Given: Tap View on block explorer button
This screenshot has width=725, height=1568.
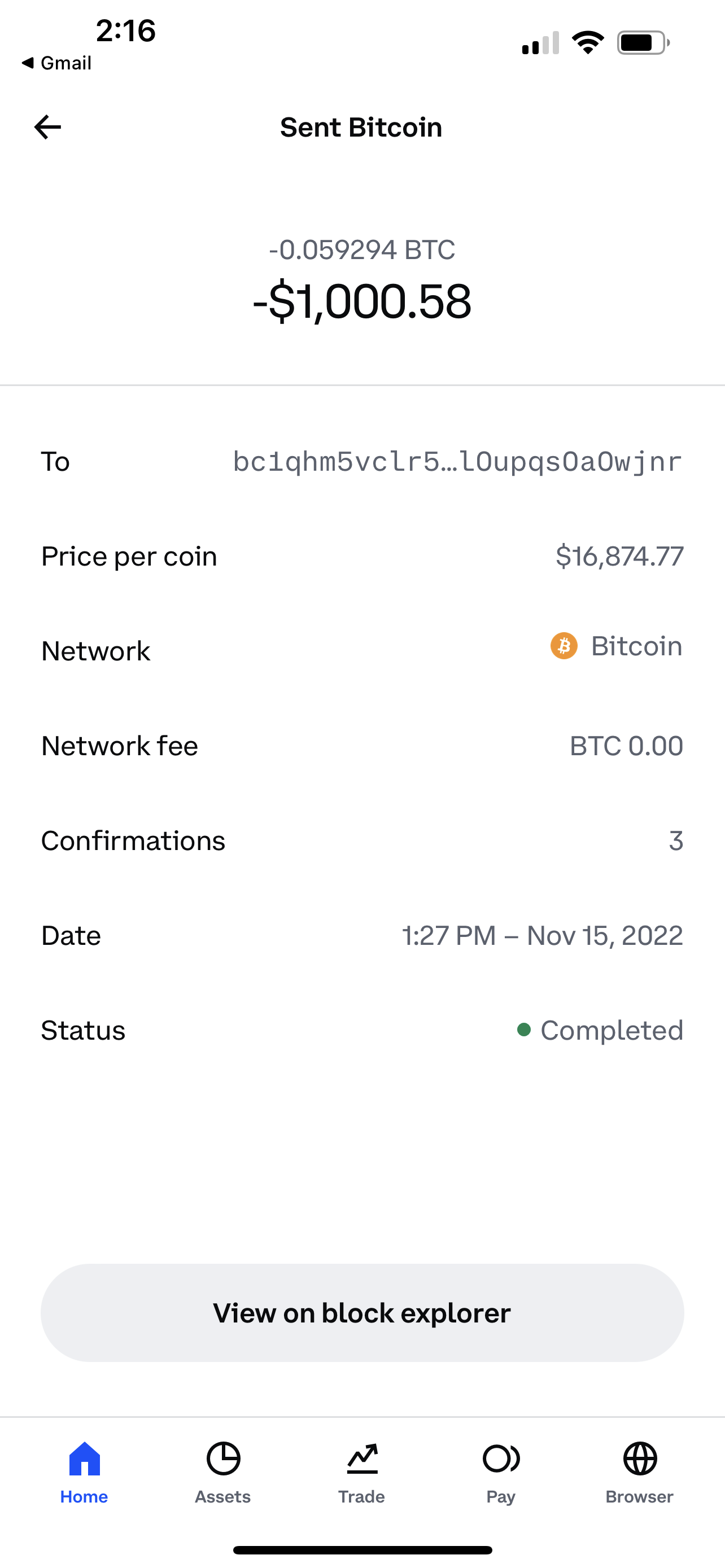Looking at the screenshot, I should [362, 1313].
